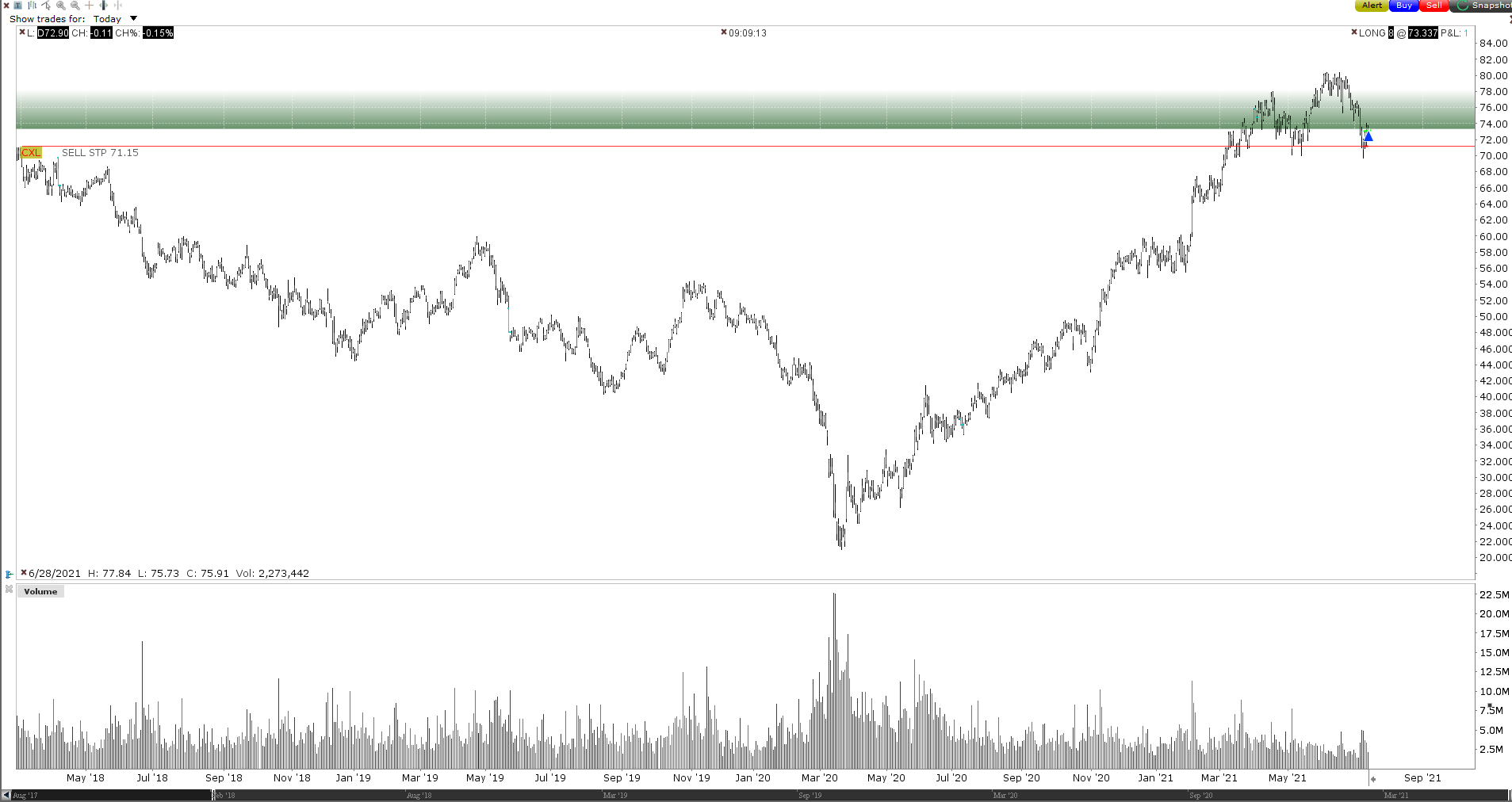Open the bar chart type tool

point(33,6)
